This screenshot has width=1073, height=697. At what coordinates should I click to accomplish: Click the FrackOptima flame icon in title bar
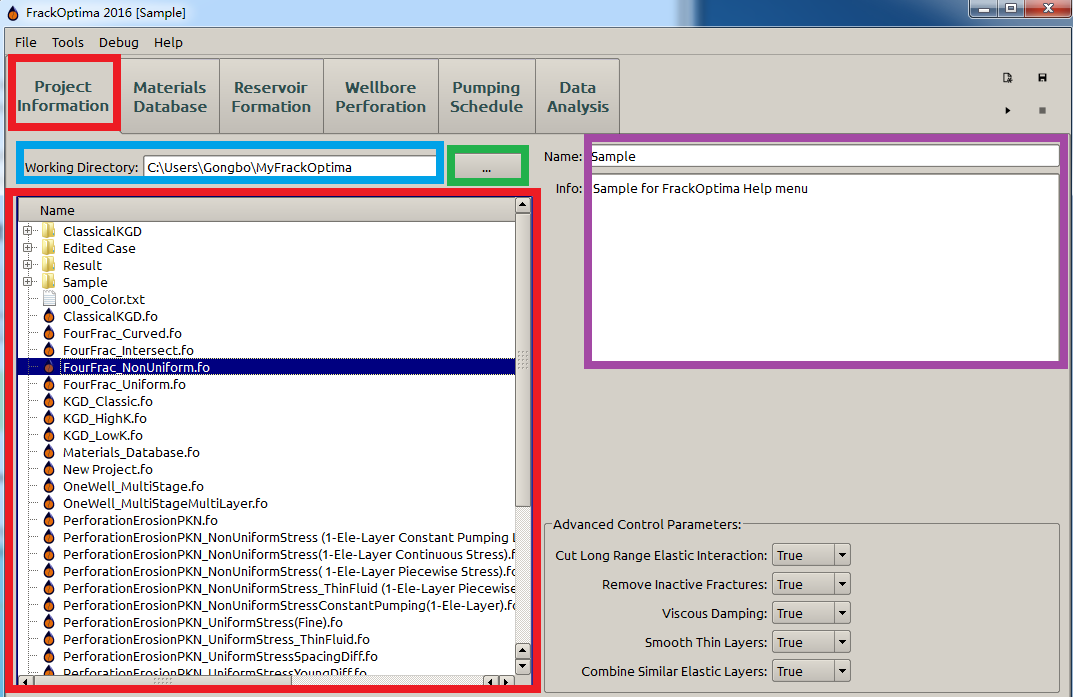[x=12, y=12]
